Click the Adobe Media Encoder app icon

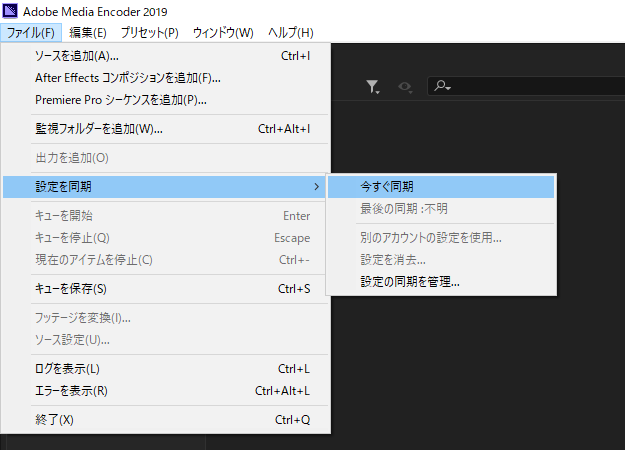pyautogui.click(x=10, y=11)
